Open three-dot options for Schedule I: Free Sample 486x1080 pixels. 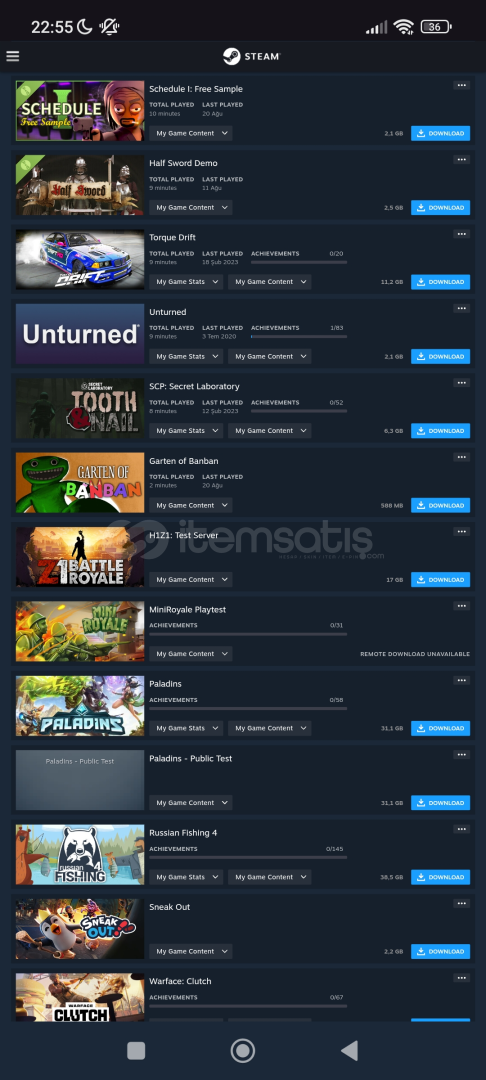[461, 85]
